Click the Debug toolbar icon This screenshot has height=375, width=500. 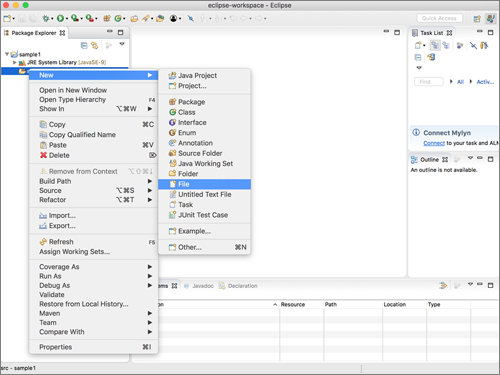pos(46,18)
